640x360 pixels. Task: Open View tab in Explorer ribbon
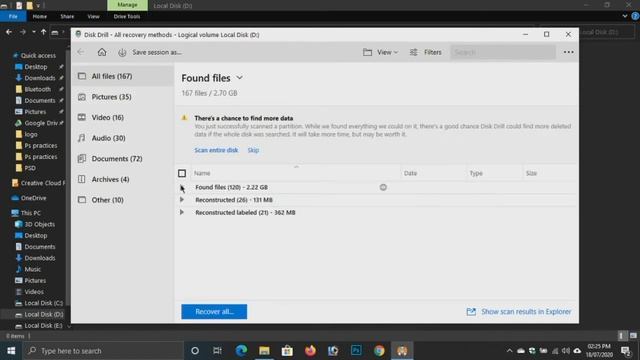(93, 16)
